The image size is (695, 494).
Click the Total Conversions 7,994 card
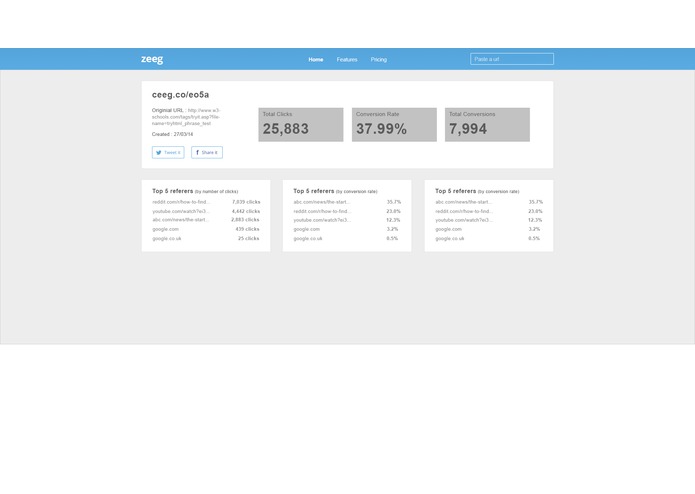click(487, 124)
